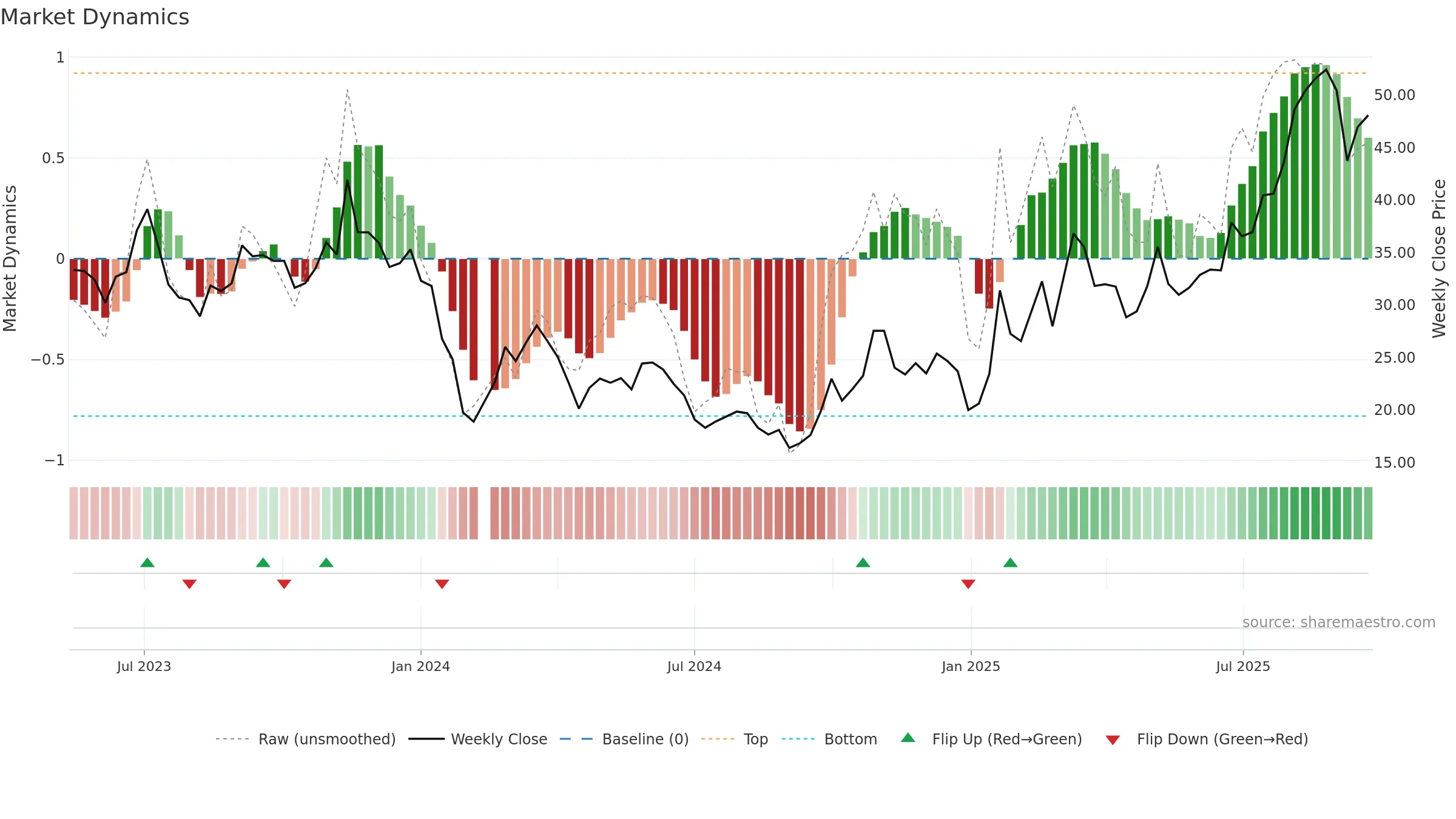
Task: Toggle the Flip Down (Green→Red) legend entry
Action: [x=1206, y=739]
